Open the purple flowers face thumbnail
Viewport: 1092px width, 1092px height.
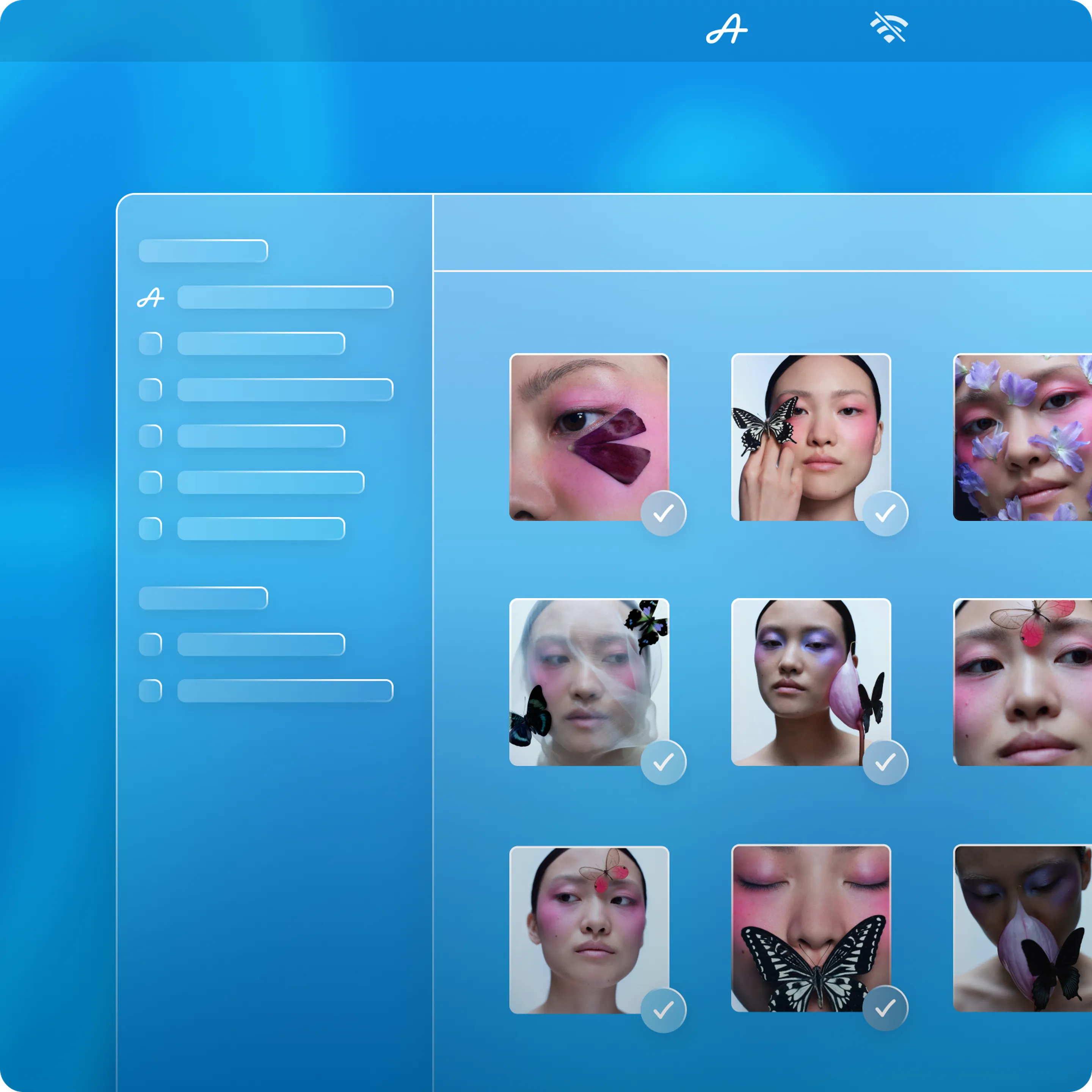click(x=1022, y=437)
